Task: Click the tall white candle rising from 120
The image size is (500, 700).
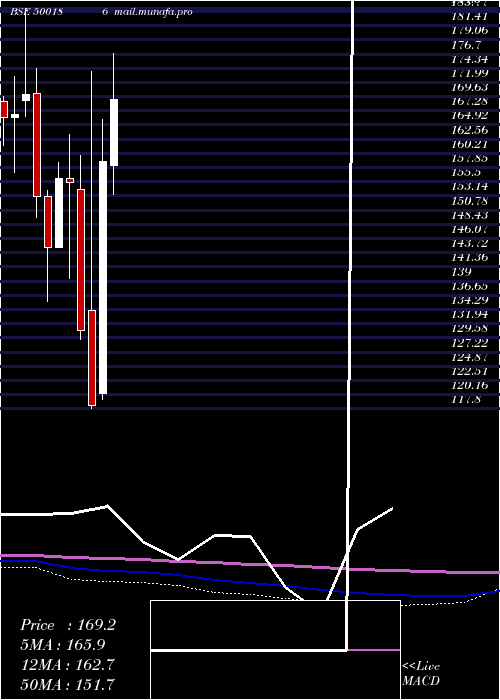Action: [103, 277]
